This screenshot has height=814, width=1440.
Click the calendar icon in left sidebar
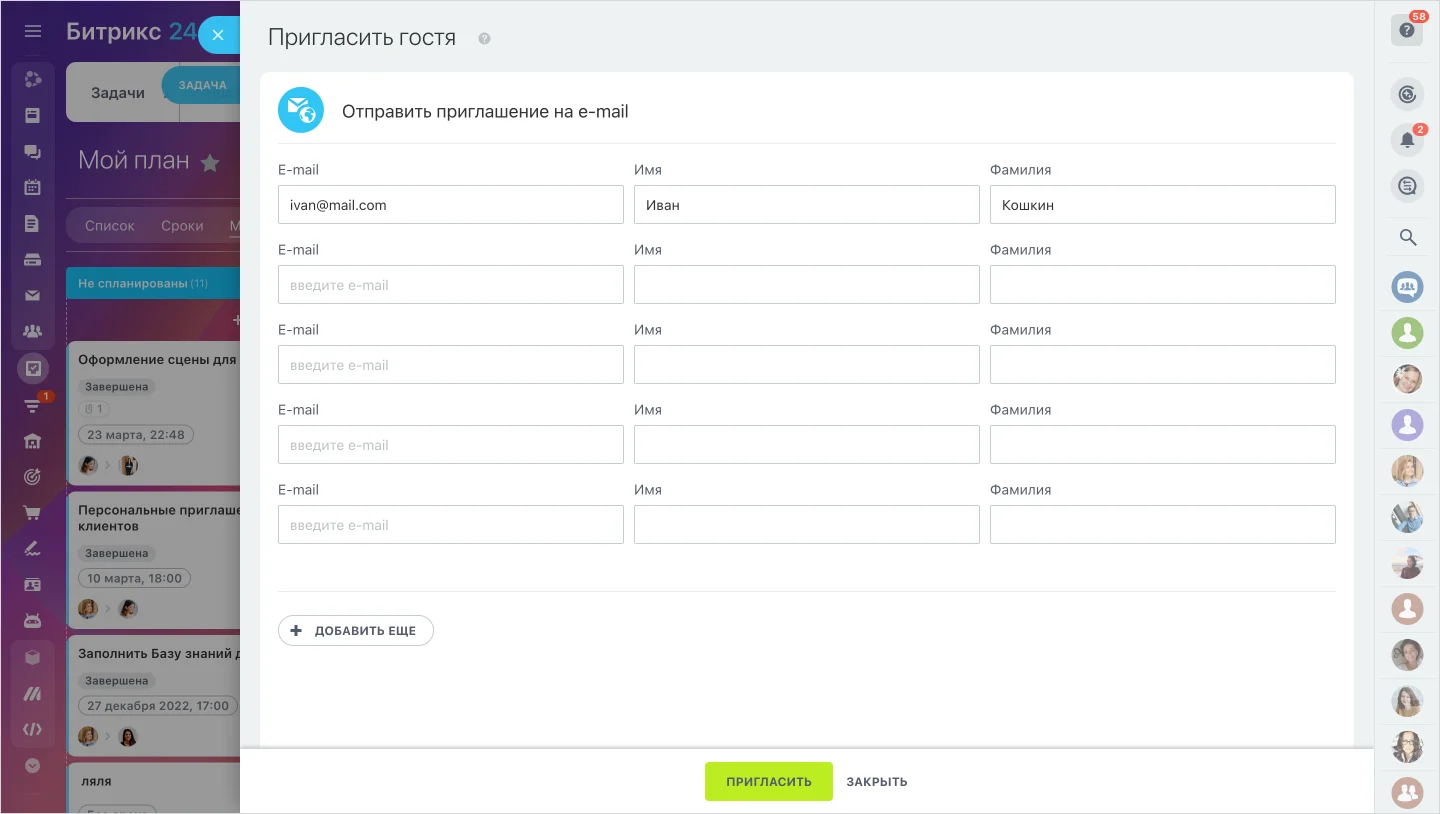[x=32, y=187]
